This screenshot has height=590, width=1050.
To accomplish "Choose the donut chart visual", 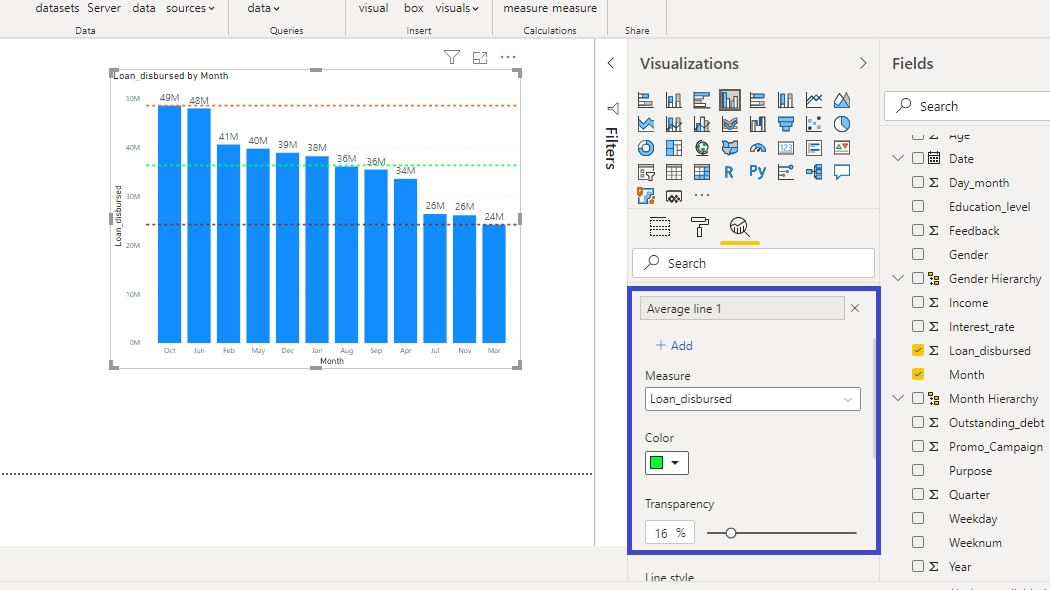I will coord(646,148).
